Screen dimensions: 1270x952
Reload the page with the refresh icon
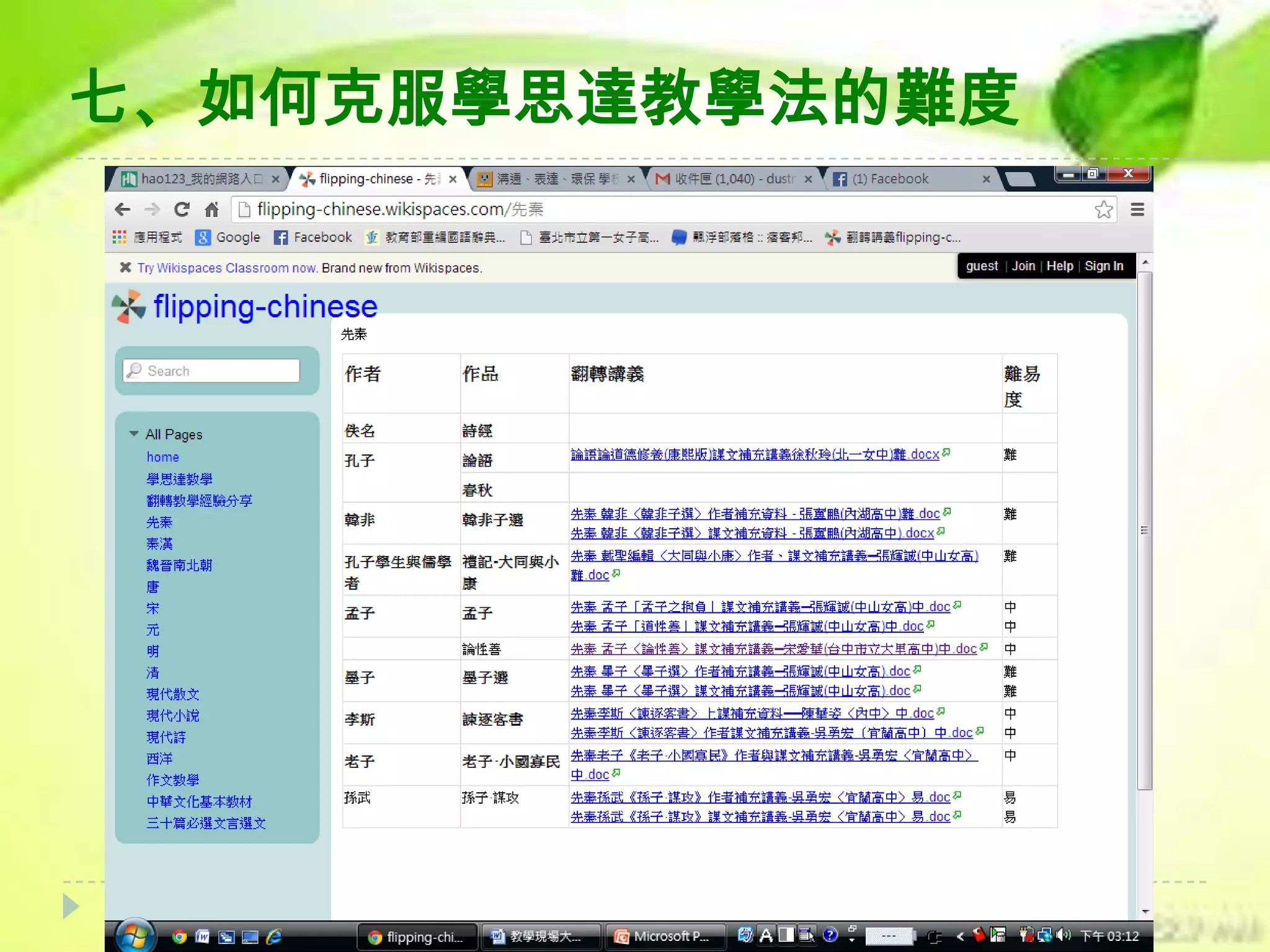click(x=182, y=209)
